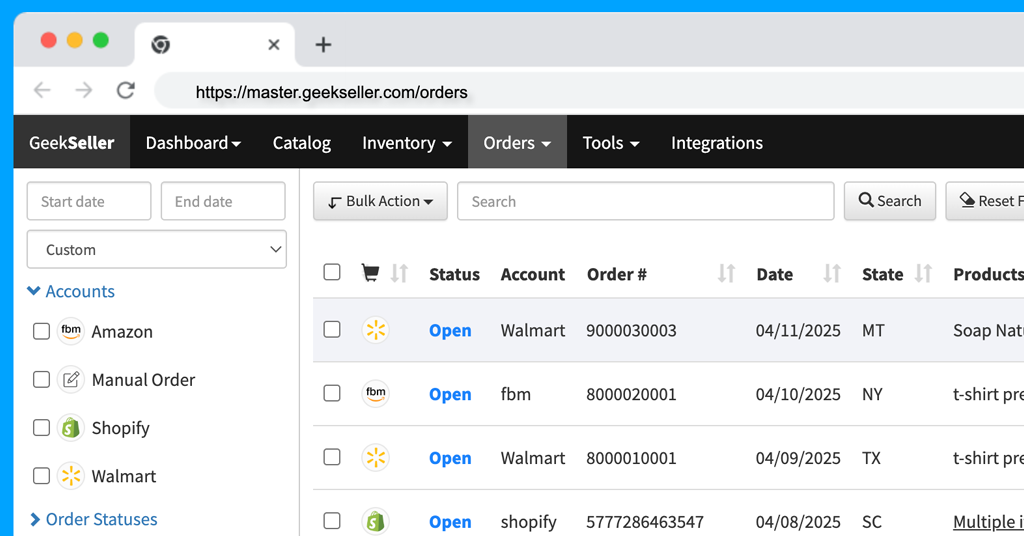Screen dimensions: 1024x536
Task: Click the Walmart spark icon in sidebar
Action: coord(71,477)
